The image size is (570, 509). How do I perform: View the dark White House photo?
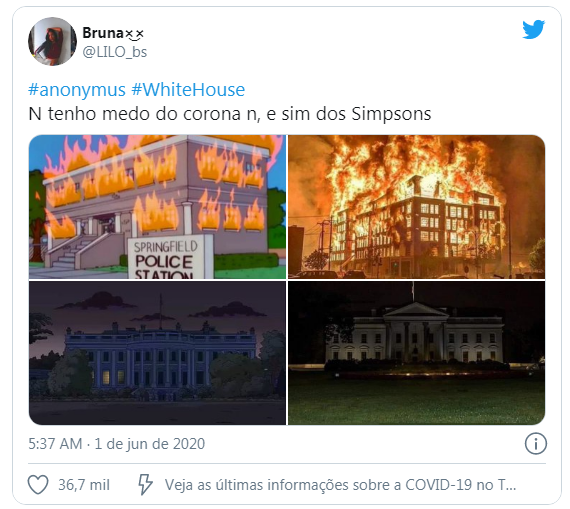click(417, 353)
